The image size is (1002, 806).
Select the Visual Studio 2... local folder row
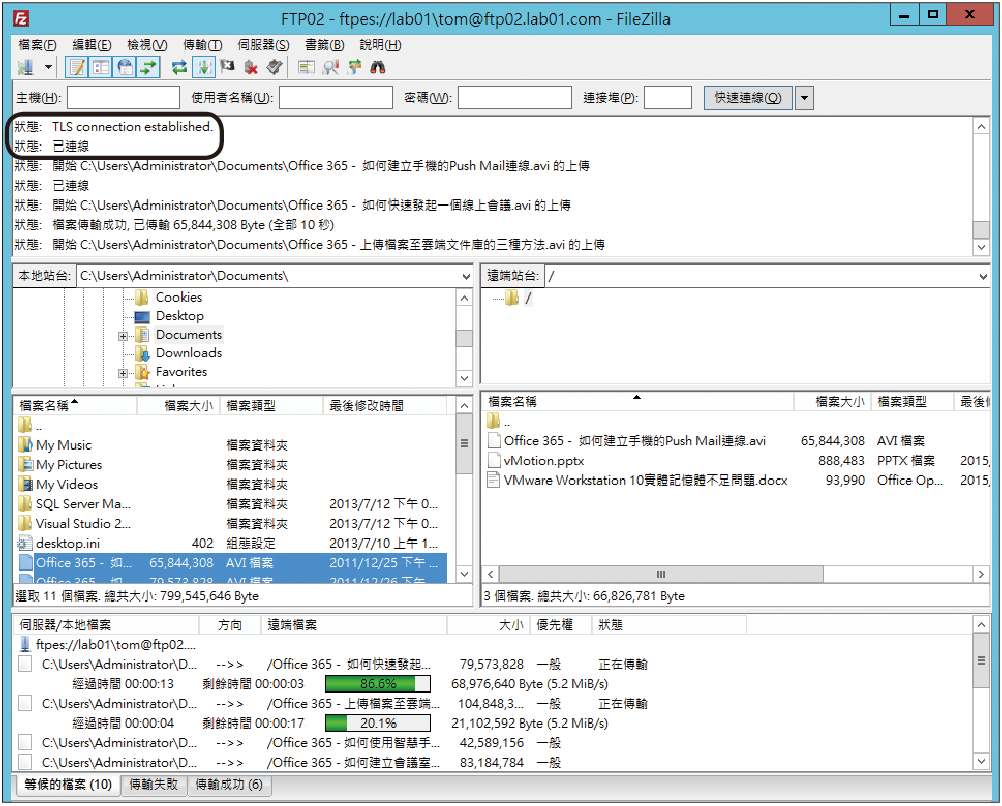[232, 523]
